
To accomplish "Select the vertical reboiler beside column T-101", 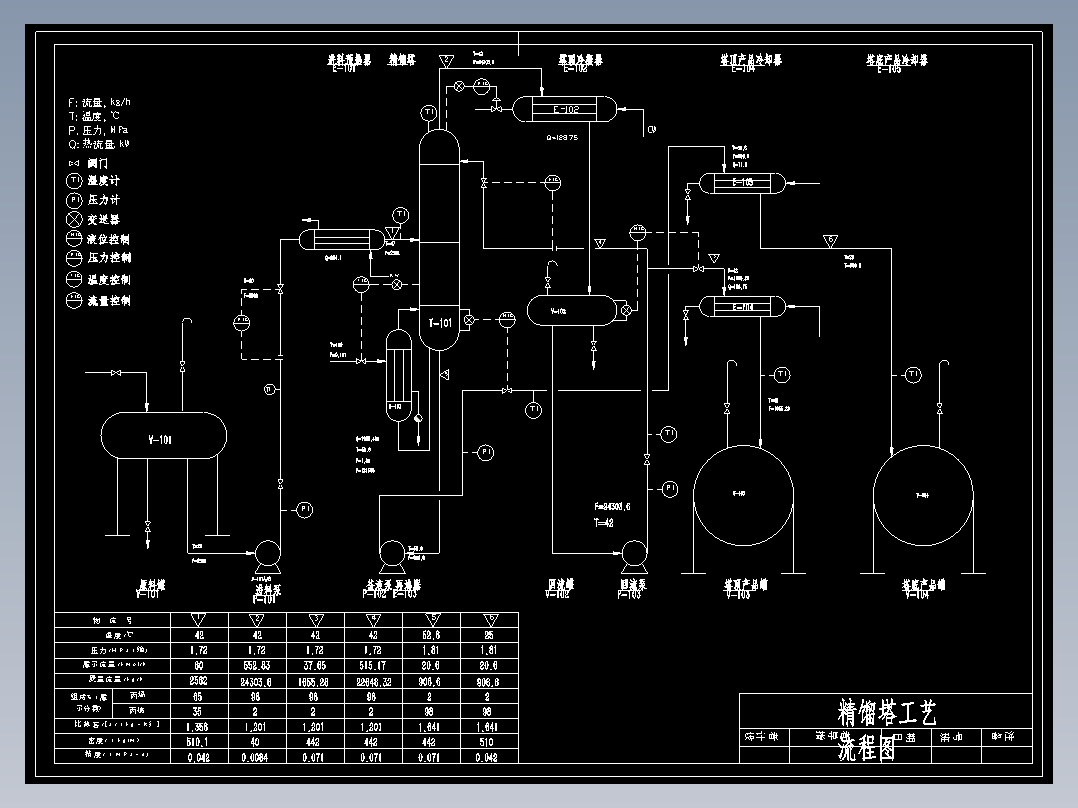I will tap(399, 375).
